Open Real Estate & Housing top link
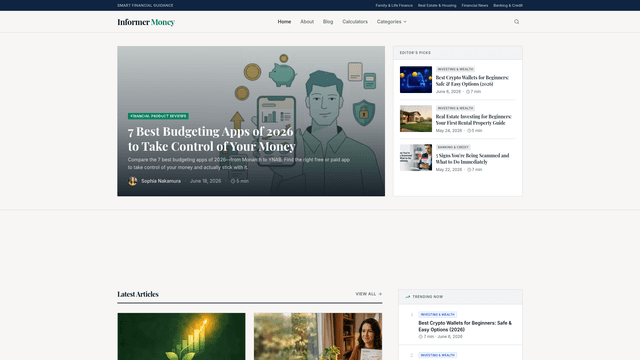The height and width of the screenshot is (360, 640). pyautogui.click(x=437, y=5)
